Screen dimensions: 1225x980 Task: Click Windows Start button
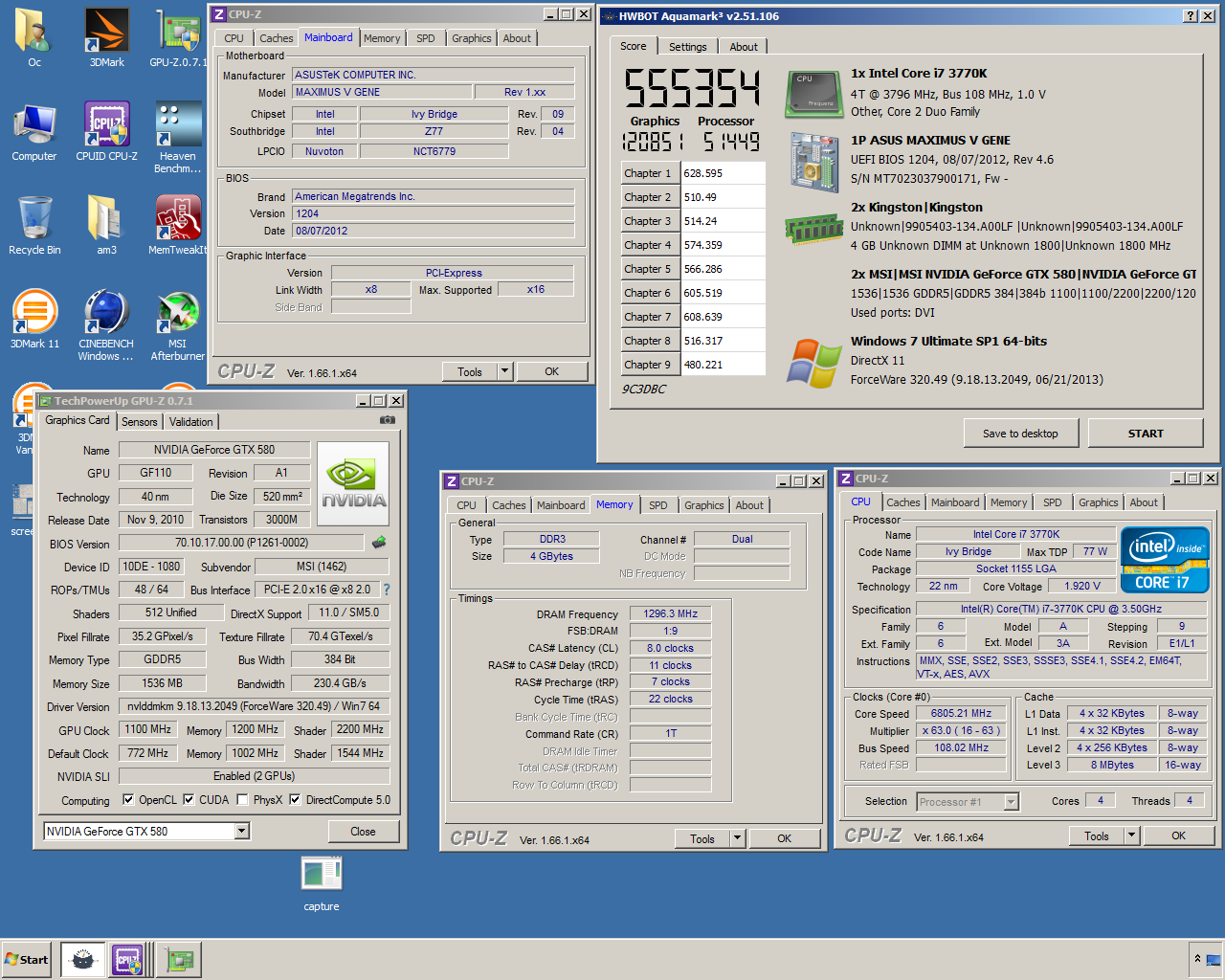pyautogui.click(x=27, y=959)
